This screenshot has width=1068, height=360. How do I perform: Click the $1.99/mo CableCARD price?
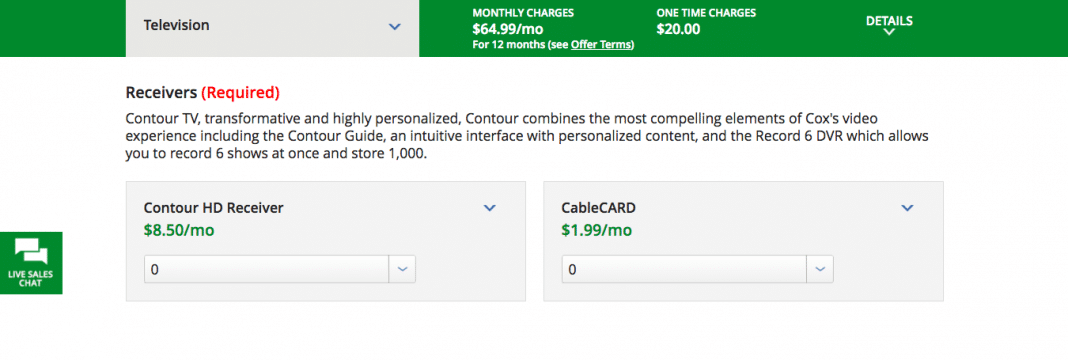point(597,231)
